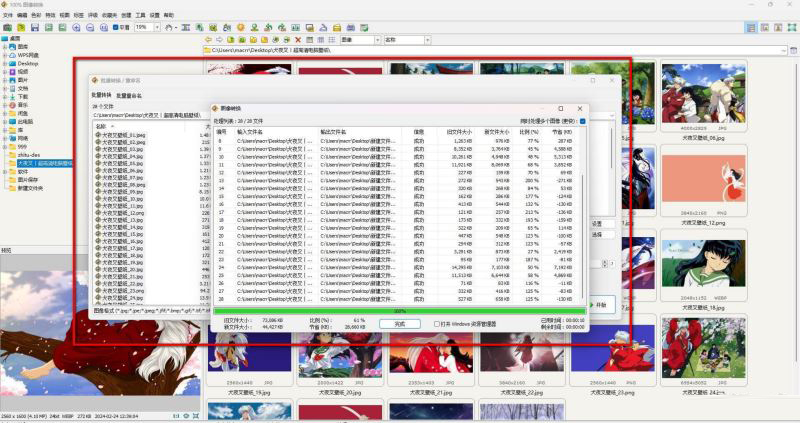Viewport: 800px width, 423px height.
Task: Expand the Desktop tree node
Action: [5, 63]
